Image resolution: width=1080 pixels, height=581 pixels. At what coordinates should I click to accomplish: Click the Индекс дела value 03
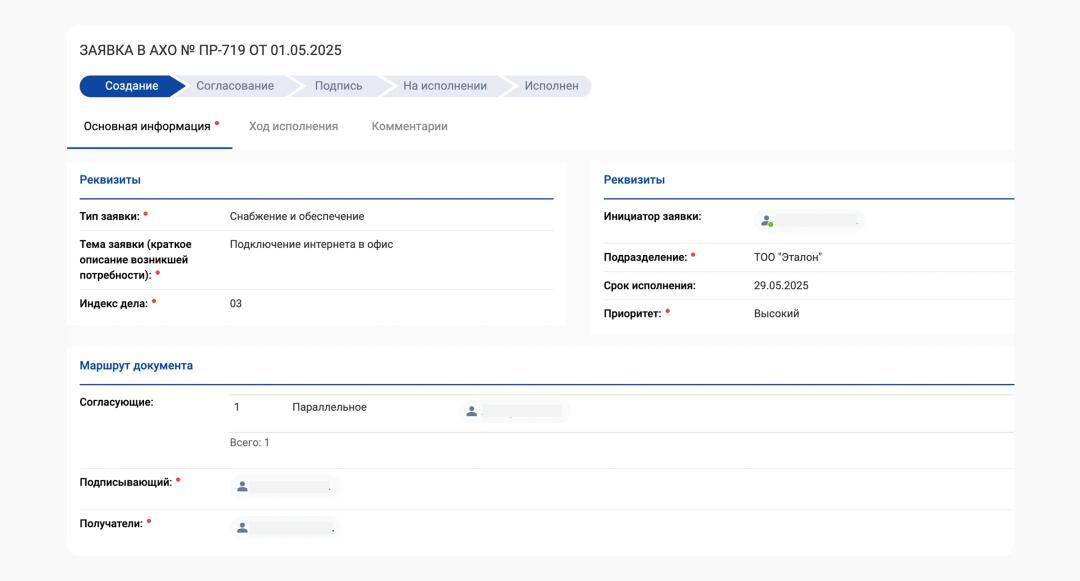236,304
